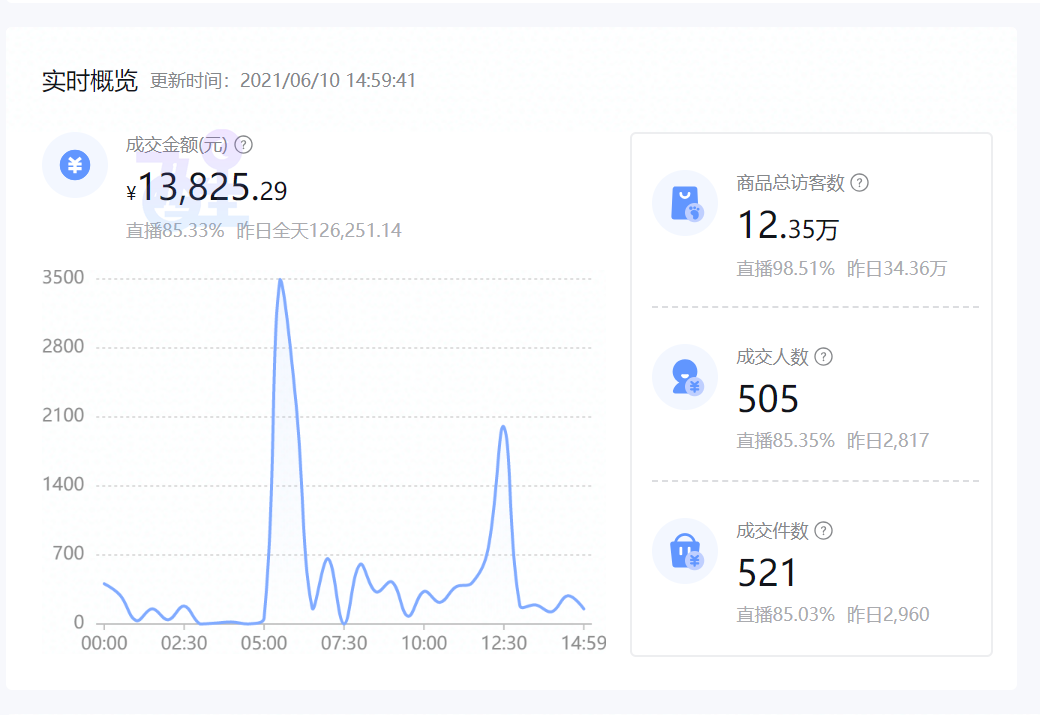
Task: Select the shopping basket icon next to 成交件数
Action: click(x=685, y=551)
